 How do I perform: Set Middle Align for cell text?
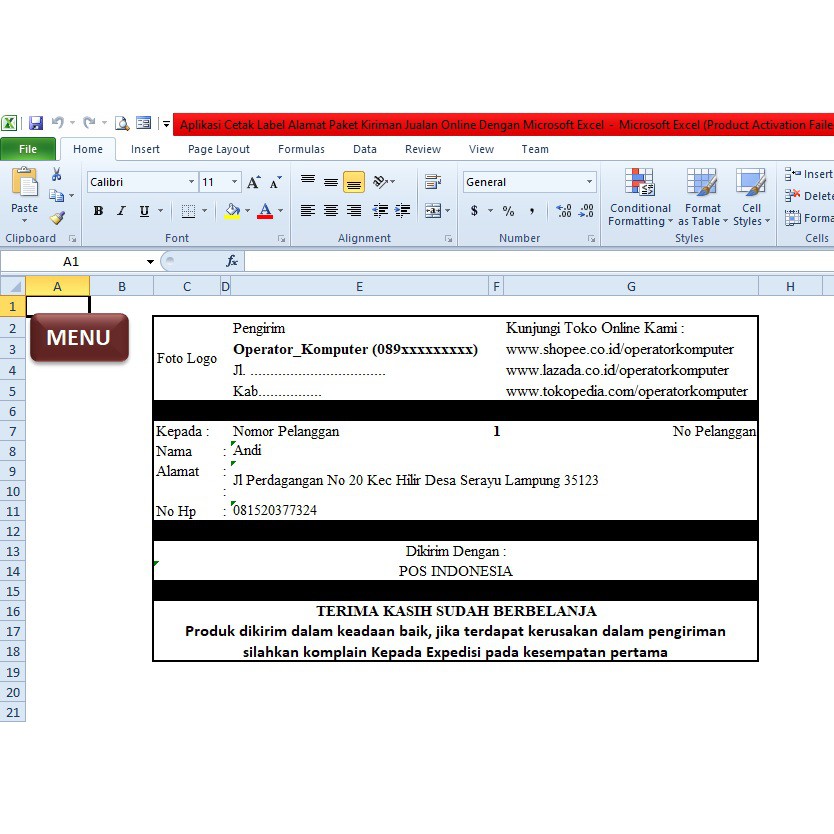coord(331,182)
